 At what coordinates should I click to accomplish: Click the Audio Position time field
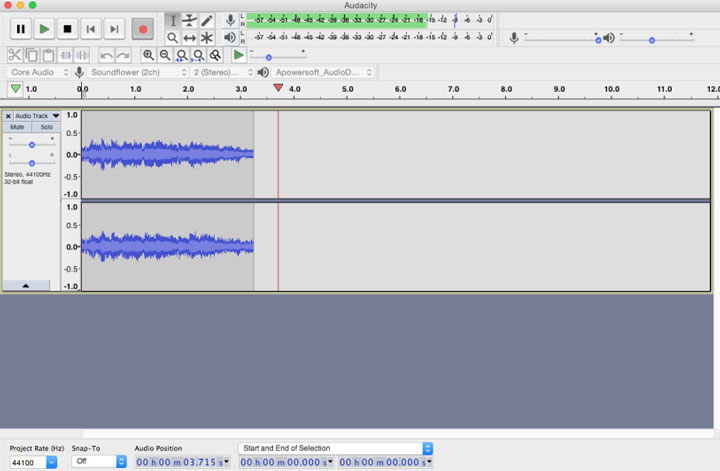tap(182, 462)
